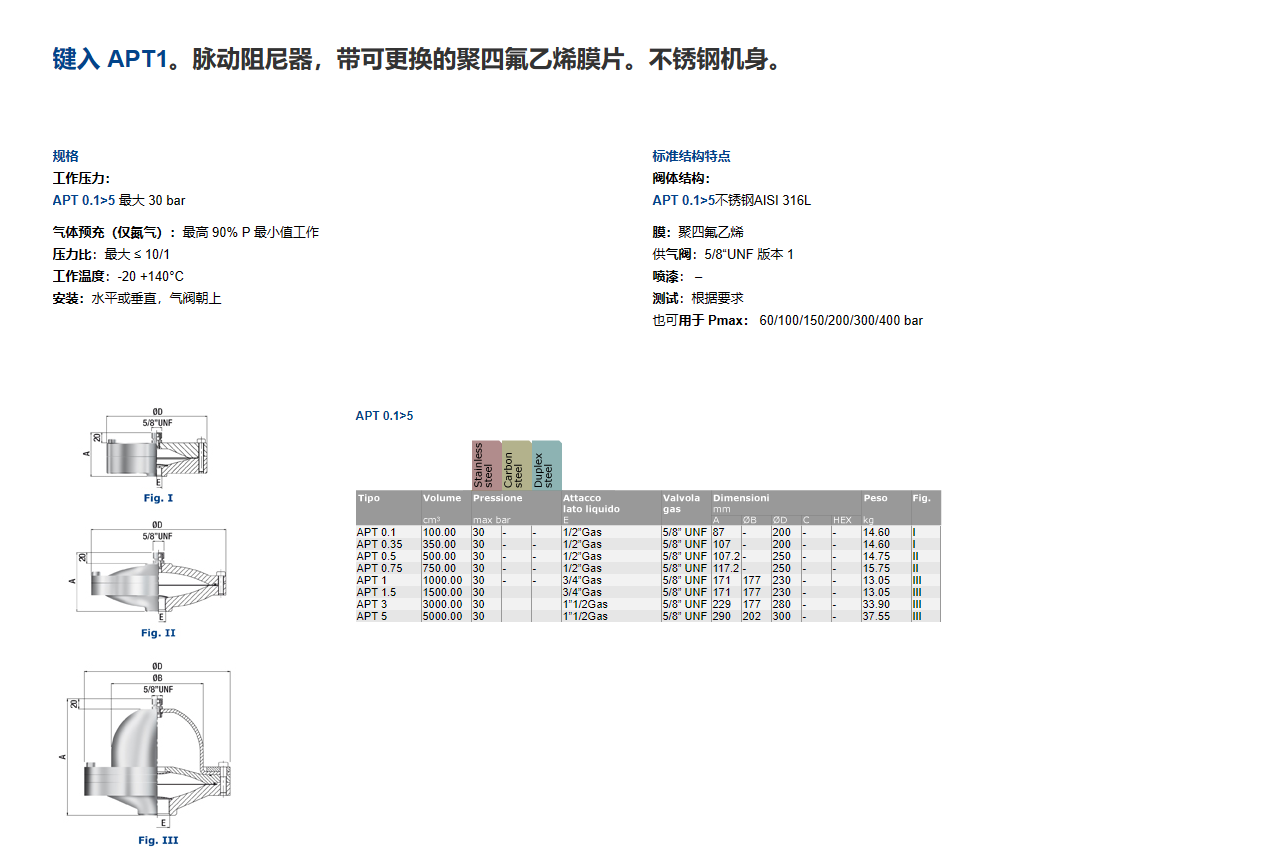Switch to the Carbon steel tab
This screenshot has width=1275, height=858.
[x=516, y=465]
